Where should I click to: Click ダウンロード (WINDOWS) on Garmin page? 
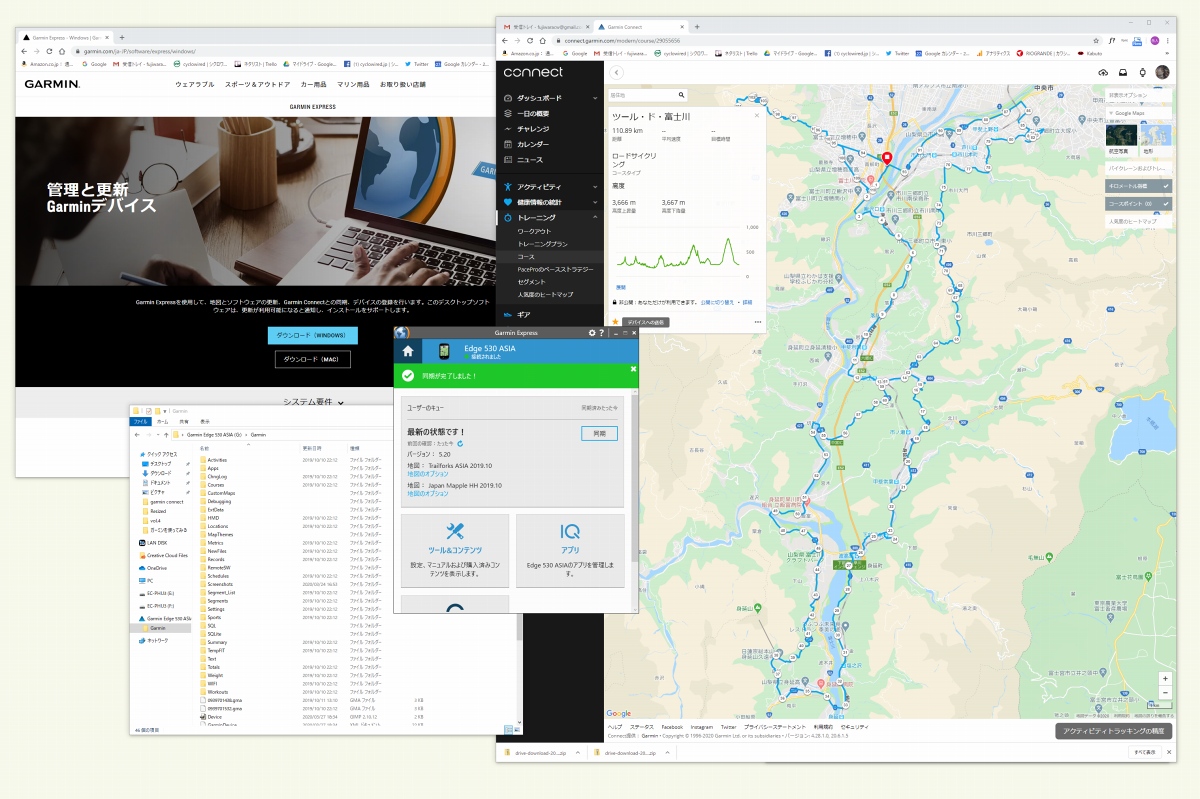pyautogui.click(x=312, y=335)
